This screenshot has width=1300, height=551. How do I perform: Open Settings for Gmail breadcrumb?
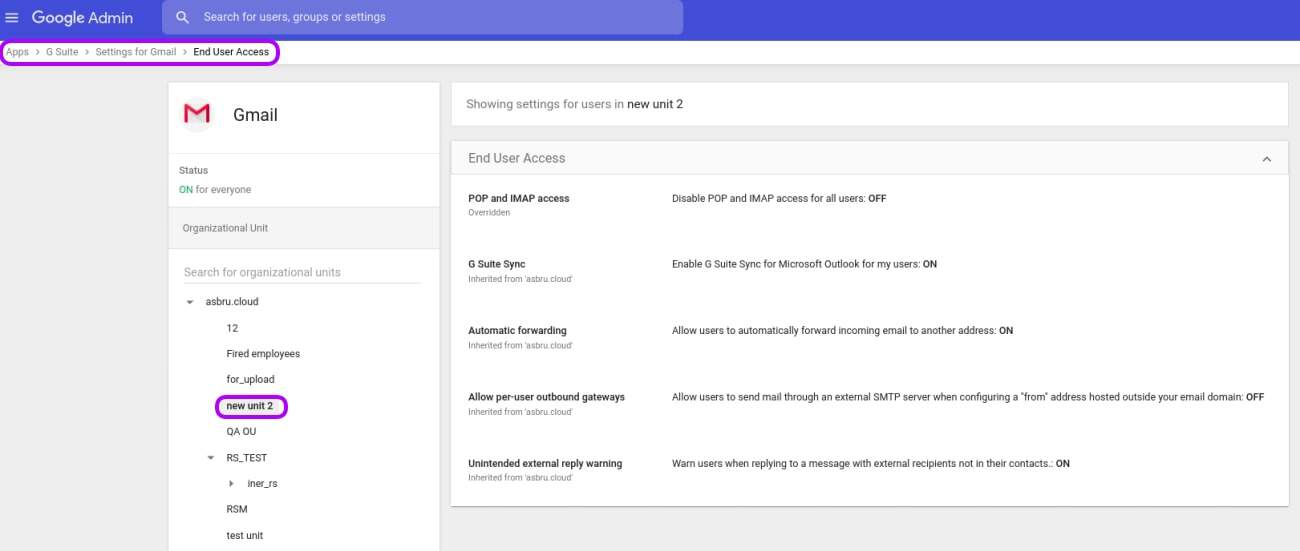point(136,52)
